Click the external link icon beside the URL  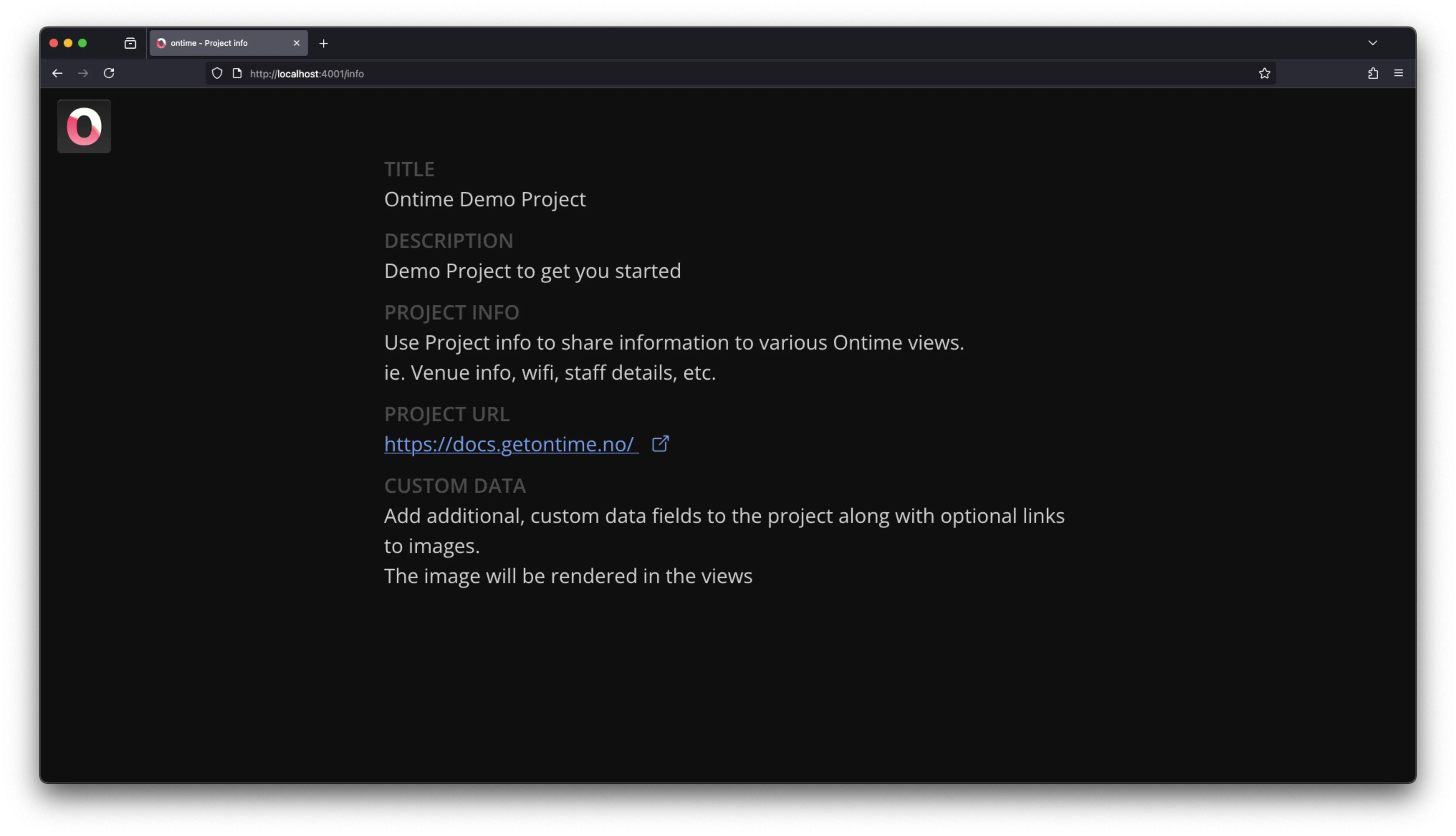click(x=660, y=443)
